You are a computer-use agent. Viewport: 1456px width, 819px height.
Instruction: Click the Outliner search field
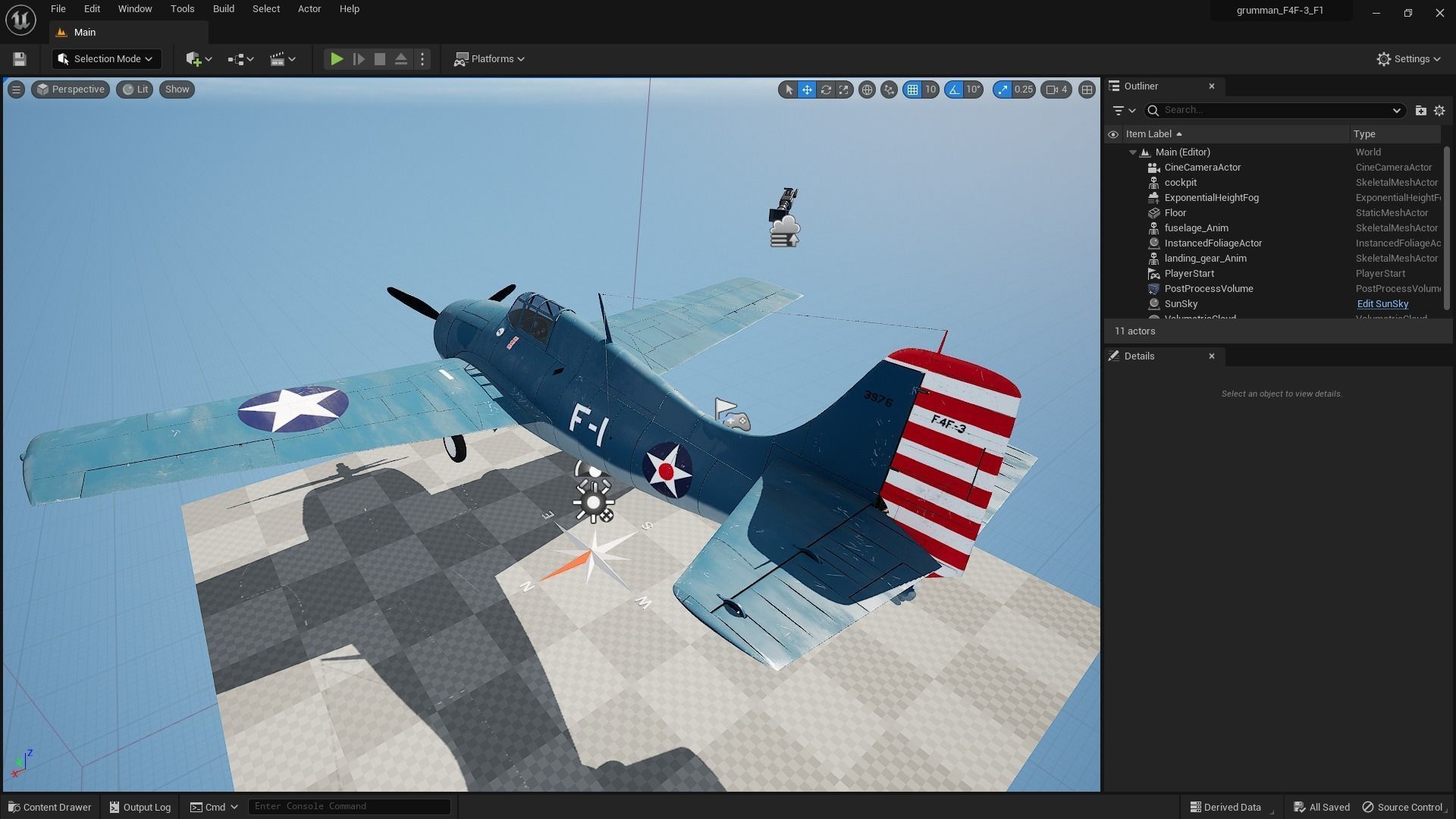1274,111
